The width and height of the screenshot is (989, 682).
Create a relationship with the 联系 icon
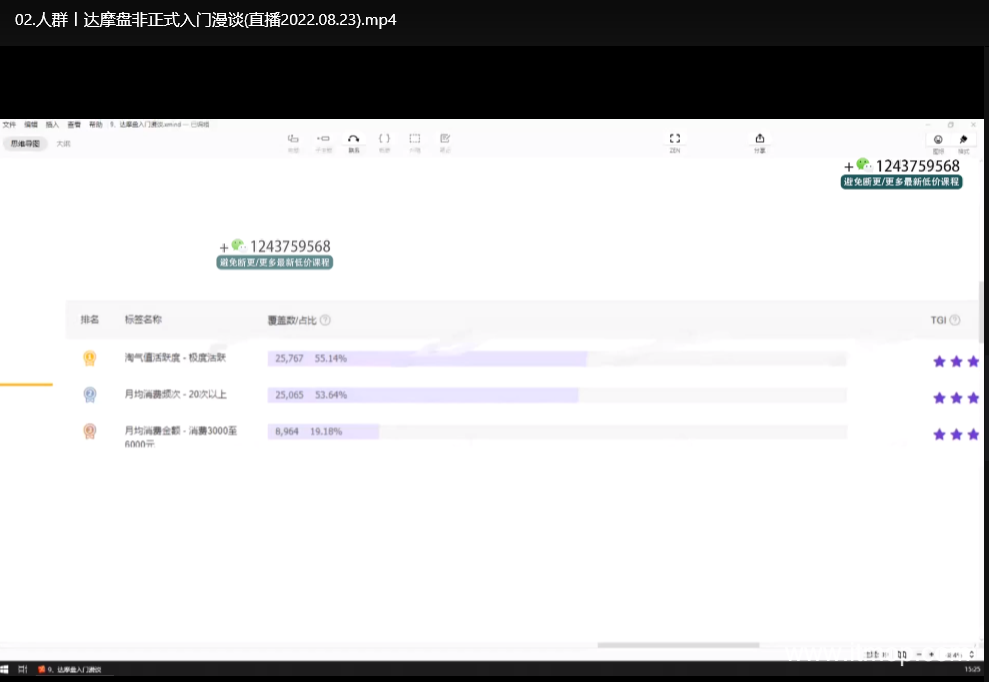[x=353, y=139]
